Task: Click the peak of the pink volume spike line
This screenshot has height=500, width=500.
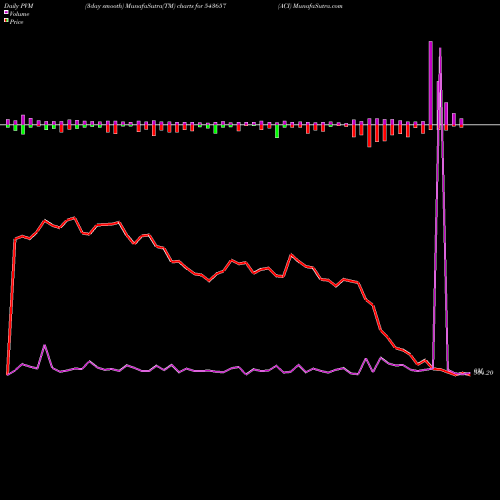Action: 440,48
